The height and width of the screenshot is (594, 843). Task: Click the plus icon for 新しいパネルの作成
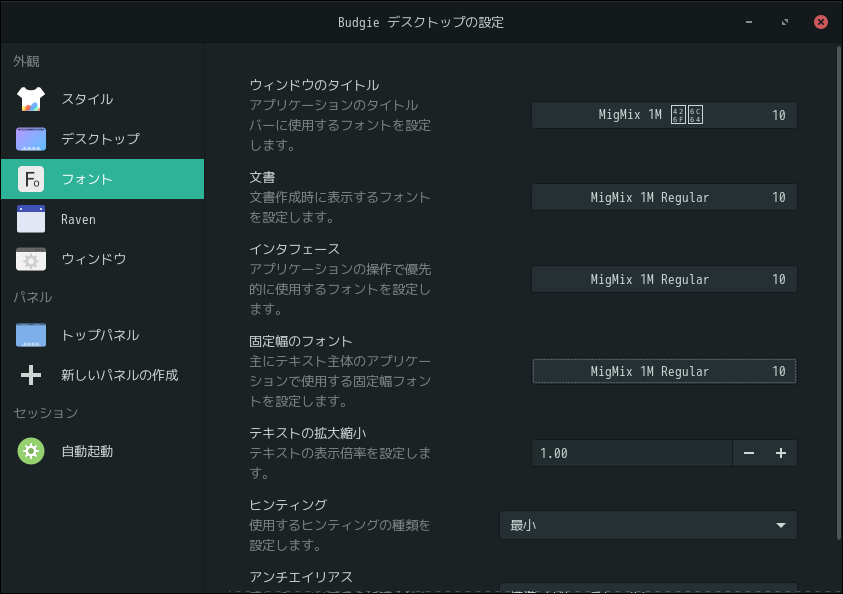pyautogui.click(x=31, y=375)
